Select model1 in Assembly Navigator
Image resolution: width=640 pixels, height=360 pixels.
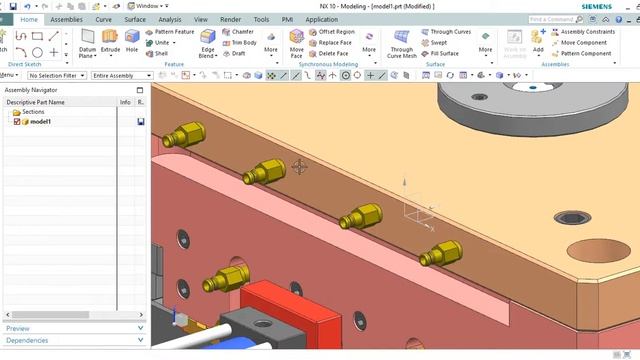[40, 122]
